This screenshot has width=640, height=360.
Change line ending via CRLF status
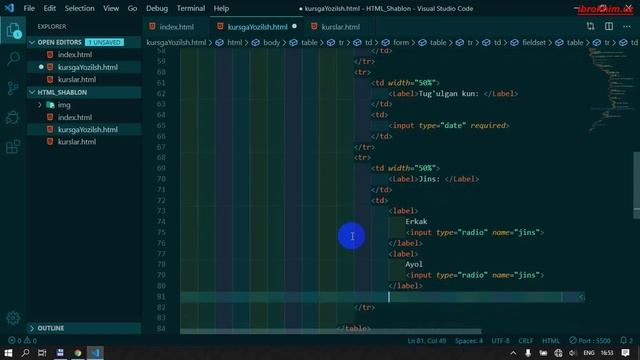pyautogui.click(x=526, y=340)
